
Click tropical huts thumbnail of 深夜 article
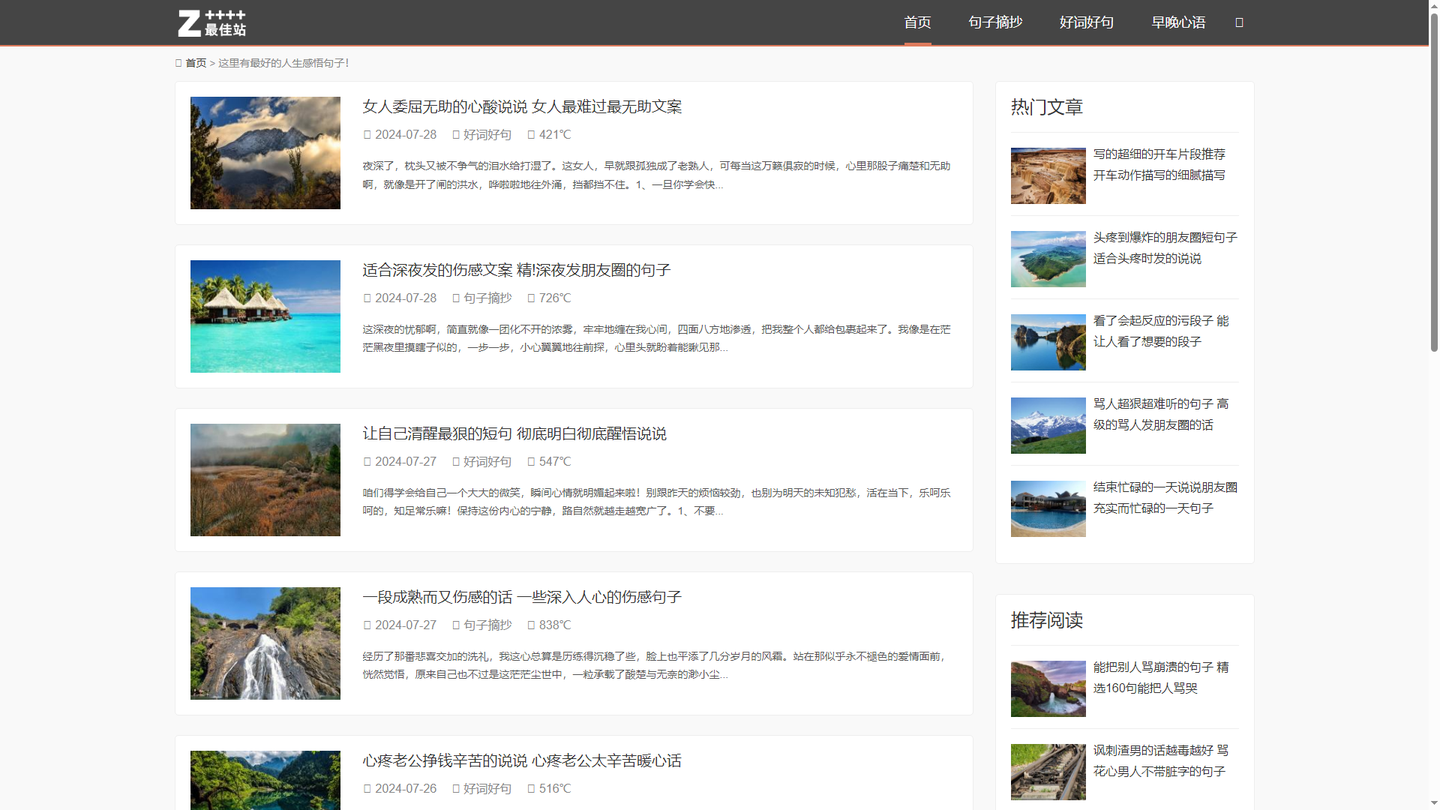point(265,316)
